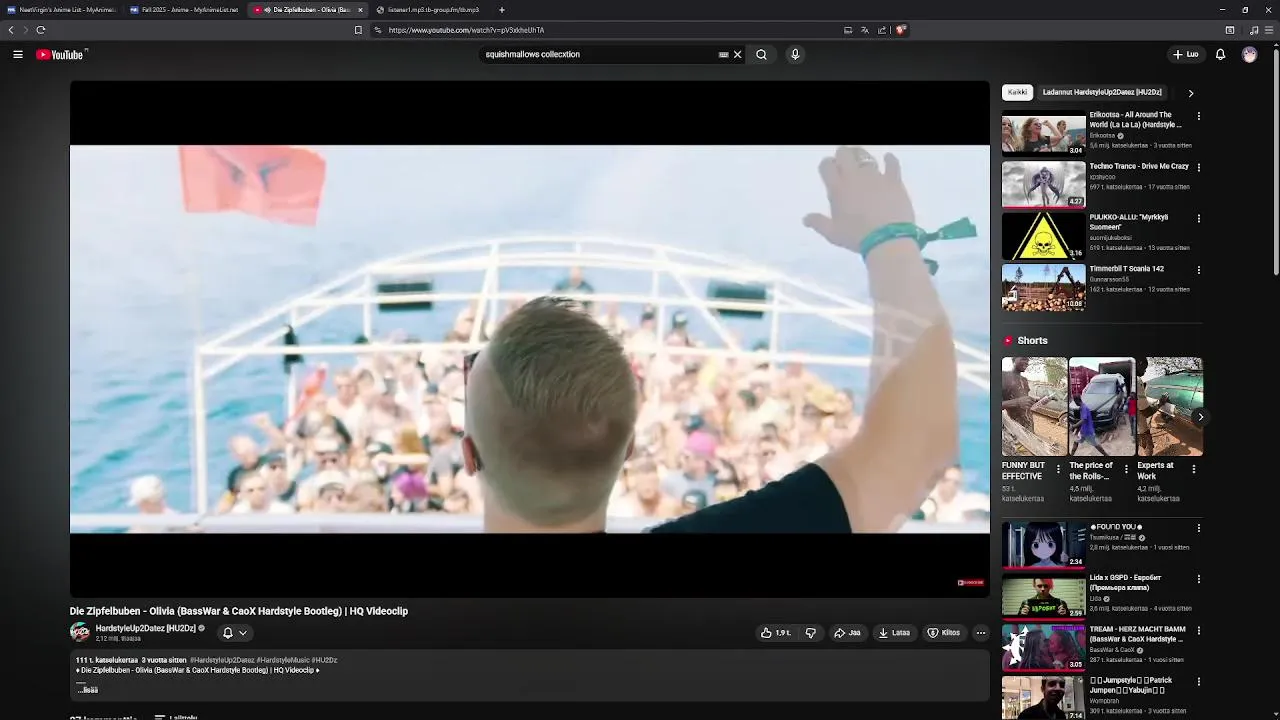Click the Brave Shields lion icon
Image resolution: width=1280 pixels, height=720 pixels.
coord(901,30)
